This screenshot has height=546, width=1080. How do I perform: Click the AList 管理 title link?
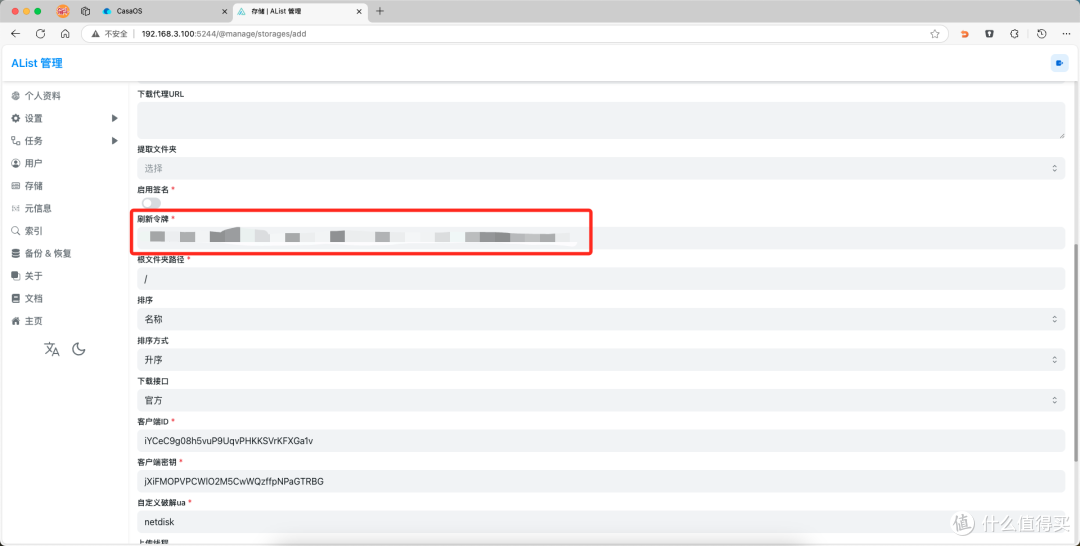tap(37, 63)
